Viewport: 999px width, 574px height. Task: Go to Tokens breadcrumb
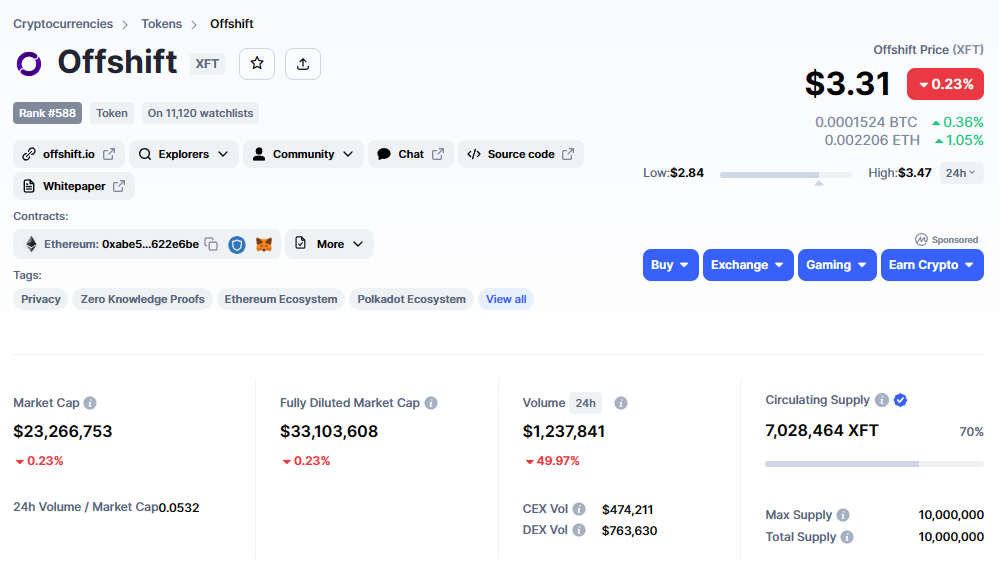(x=161, y=24)
